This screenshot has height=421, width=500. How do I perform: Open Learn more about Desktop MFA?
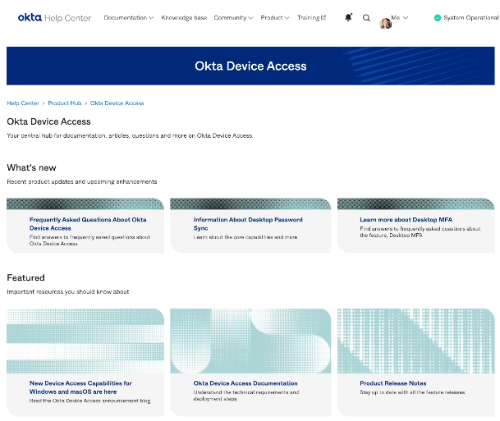pos(406,220)
